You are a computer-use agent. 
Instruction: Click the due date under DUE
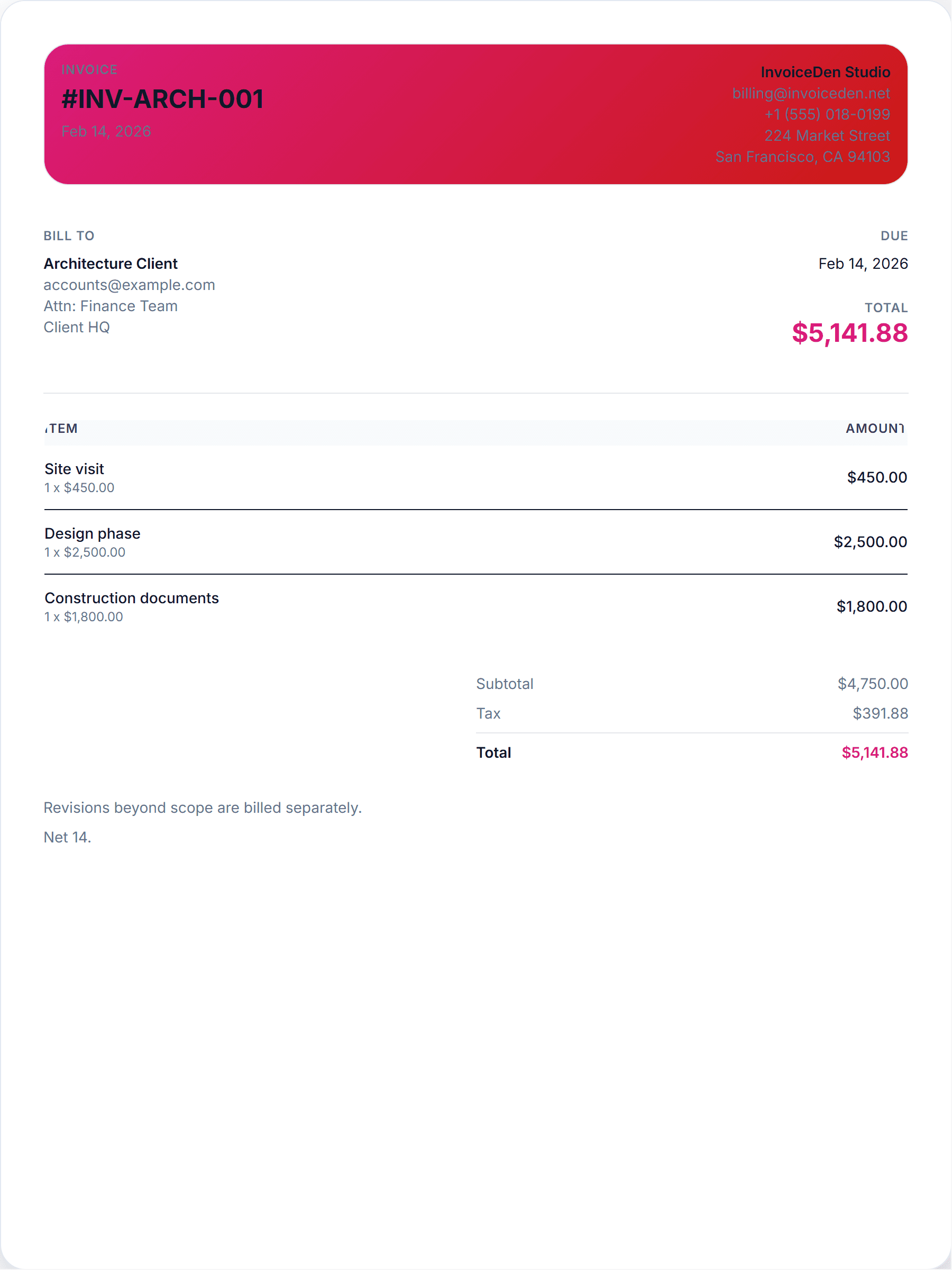click(x=863, y=264)
